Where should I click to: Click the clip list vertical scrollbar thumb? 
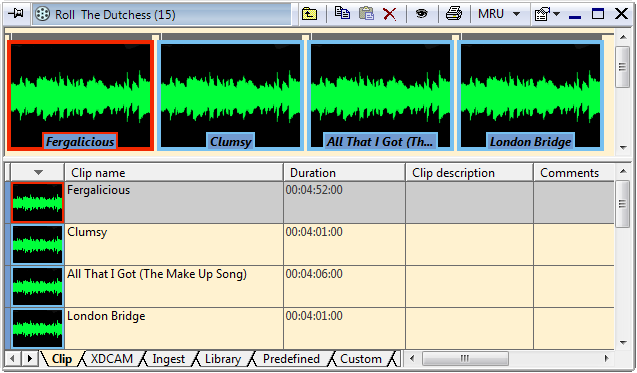tap(623, 204)
